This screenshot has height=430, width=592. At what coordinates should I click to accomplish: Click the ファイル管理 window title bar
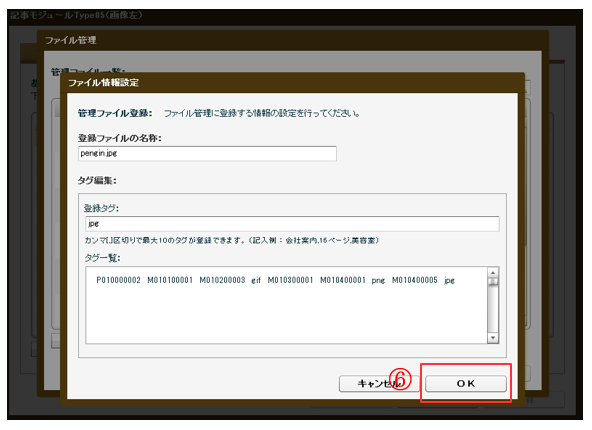pos(292,40)
